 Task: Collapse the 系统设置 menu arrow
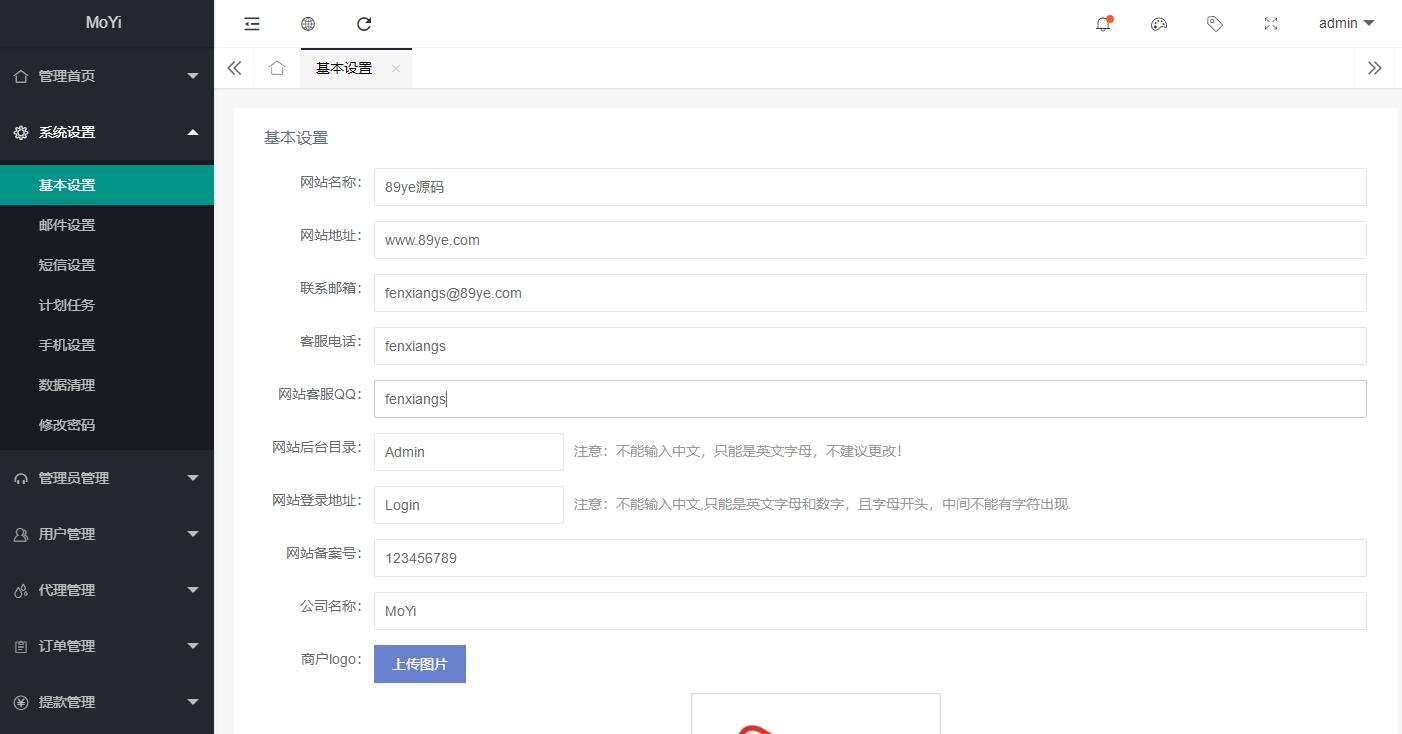[x=193, y=132]
